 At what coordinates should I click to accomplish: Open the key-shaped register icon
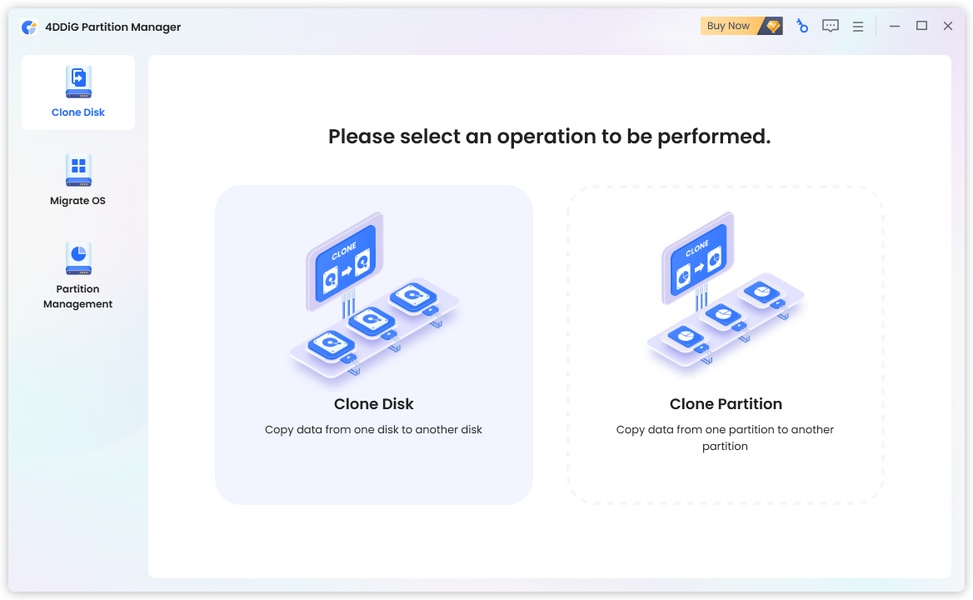802,26
